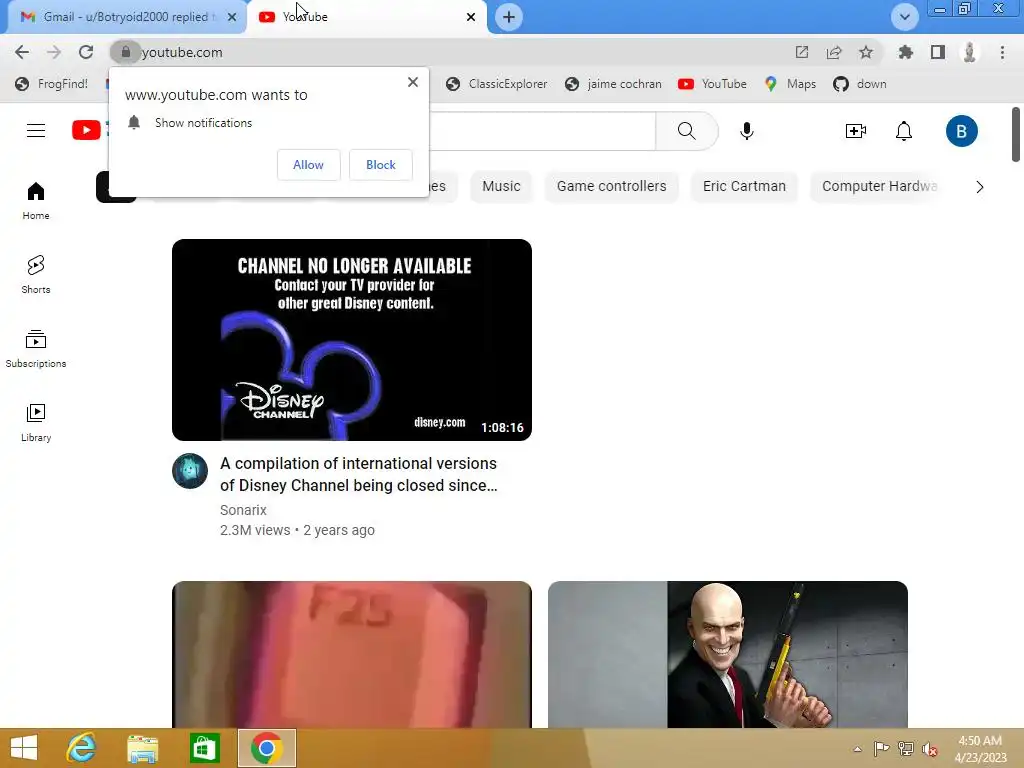Viewport: 1024px width, 768px height.
Task: Show hidden tray icons arrow
Action: click(x=857, y=749)
